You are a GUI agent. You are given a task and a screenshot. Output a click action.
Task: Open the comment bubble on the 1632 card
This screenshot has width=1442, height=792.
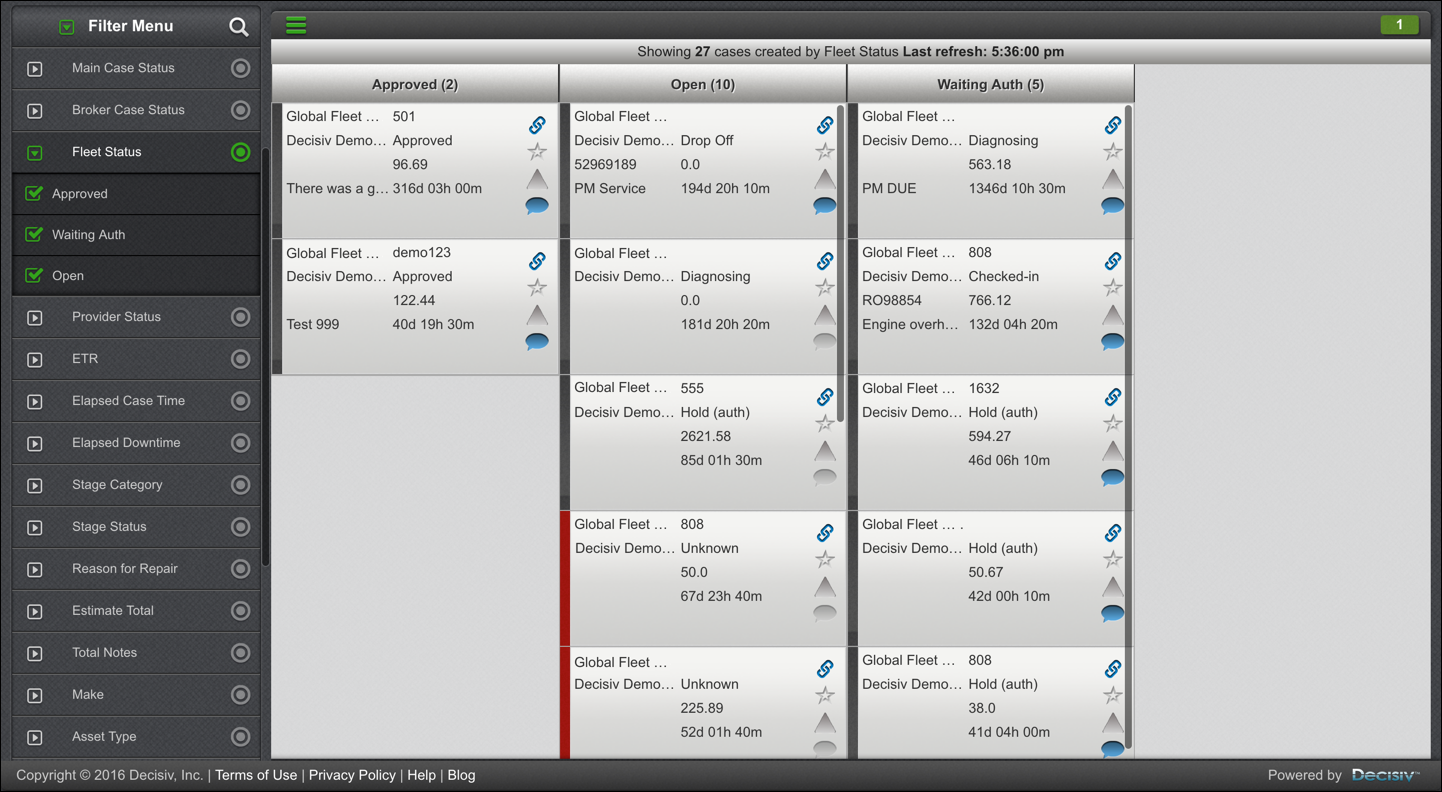(x=1113, y=478)
